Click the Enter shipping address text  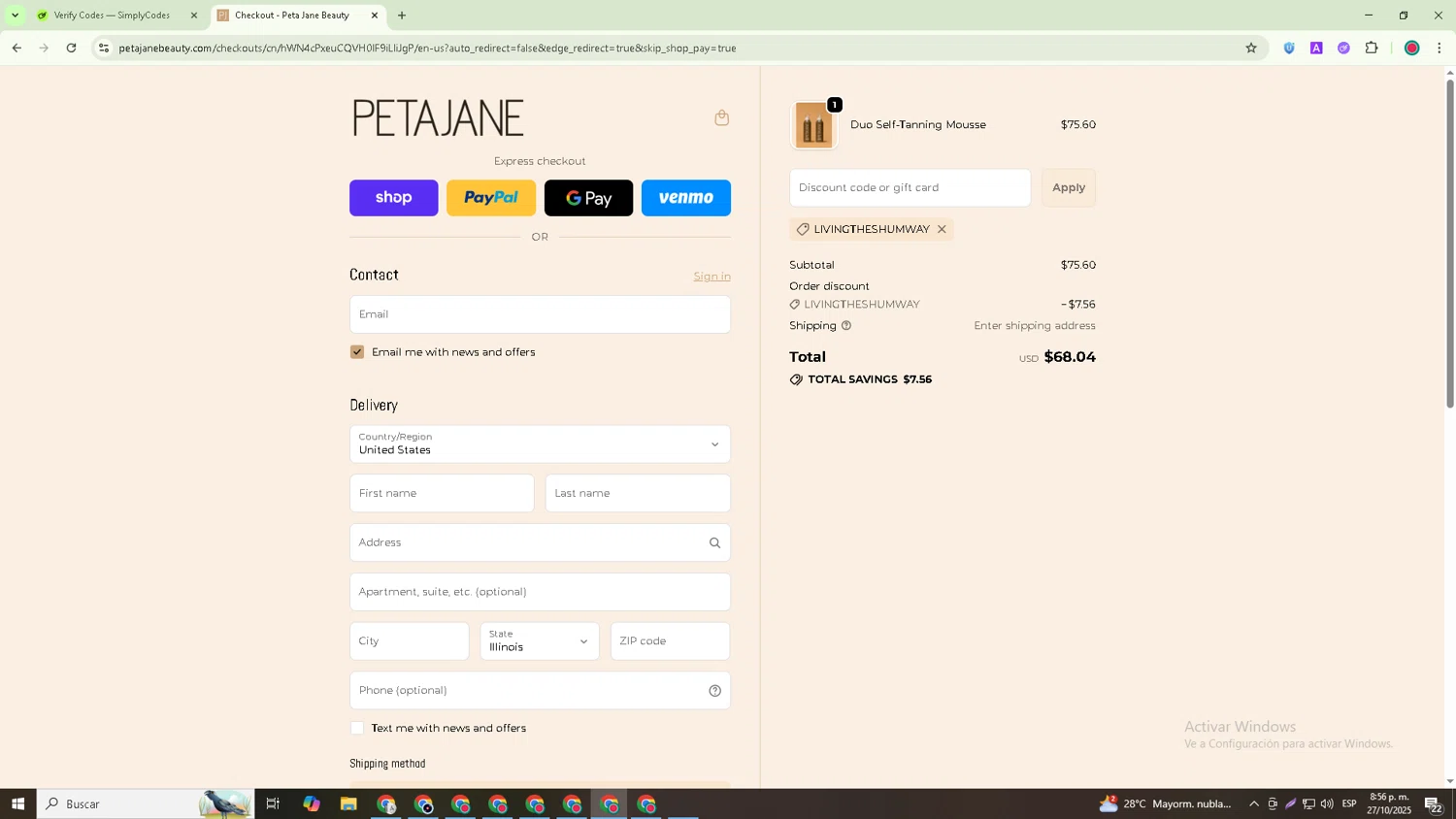pos(1035,326)
